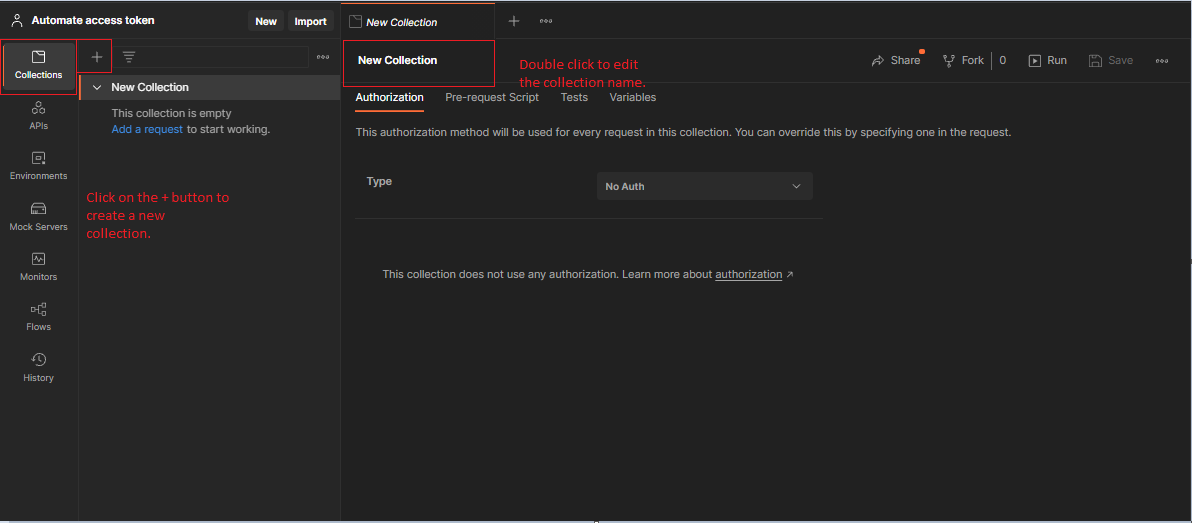Viewport: 1192px width, 523px height.
Task: Click the Share collection icon
Action: 878,61
